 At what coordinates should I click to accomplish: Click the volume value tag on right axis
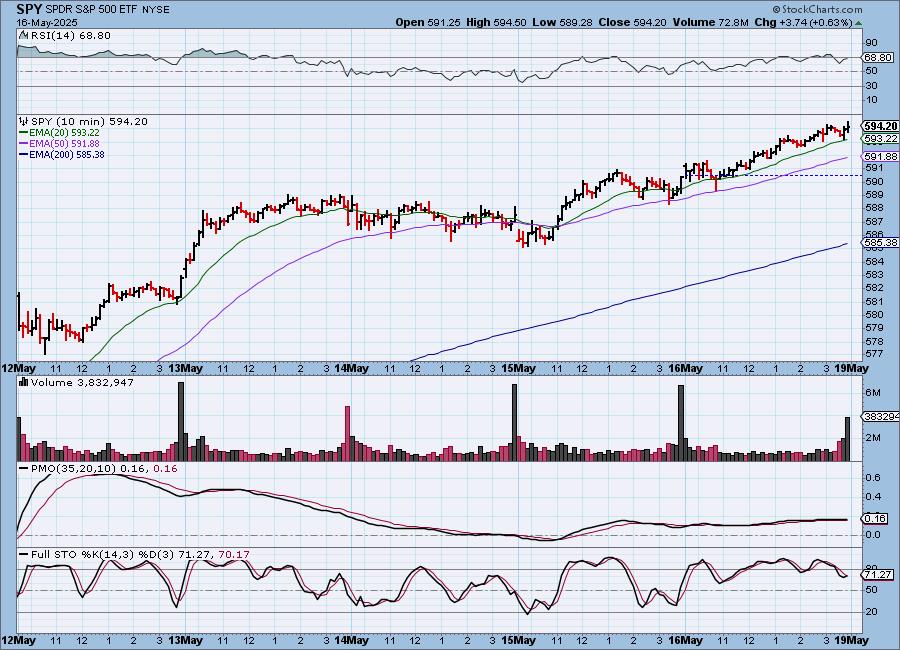tap(880, 417)
